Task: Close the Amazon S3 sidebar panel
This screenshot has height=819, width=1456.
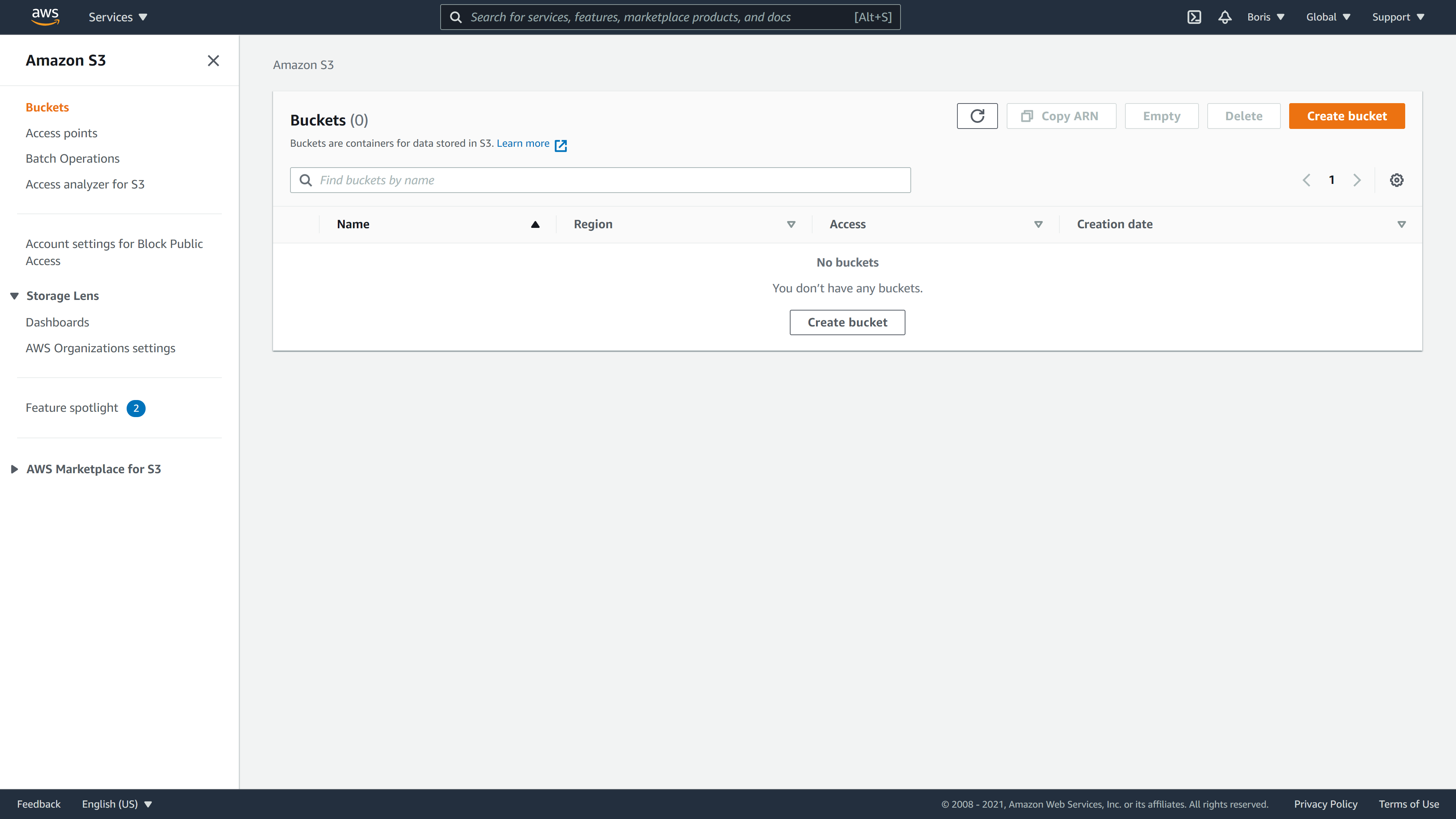Action: tap(213, 61)
